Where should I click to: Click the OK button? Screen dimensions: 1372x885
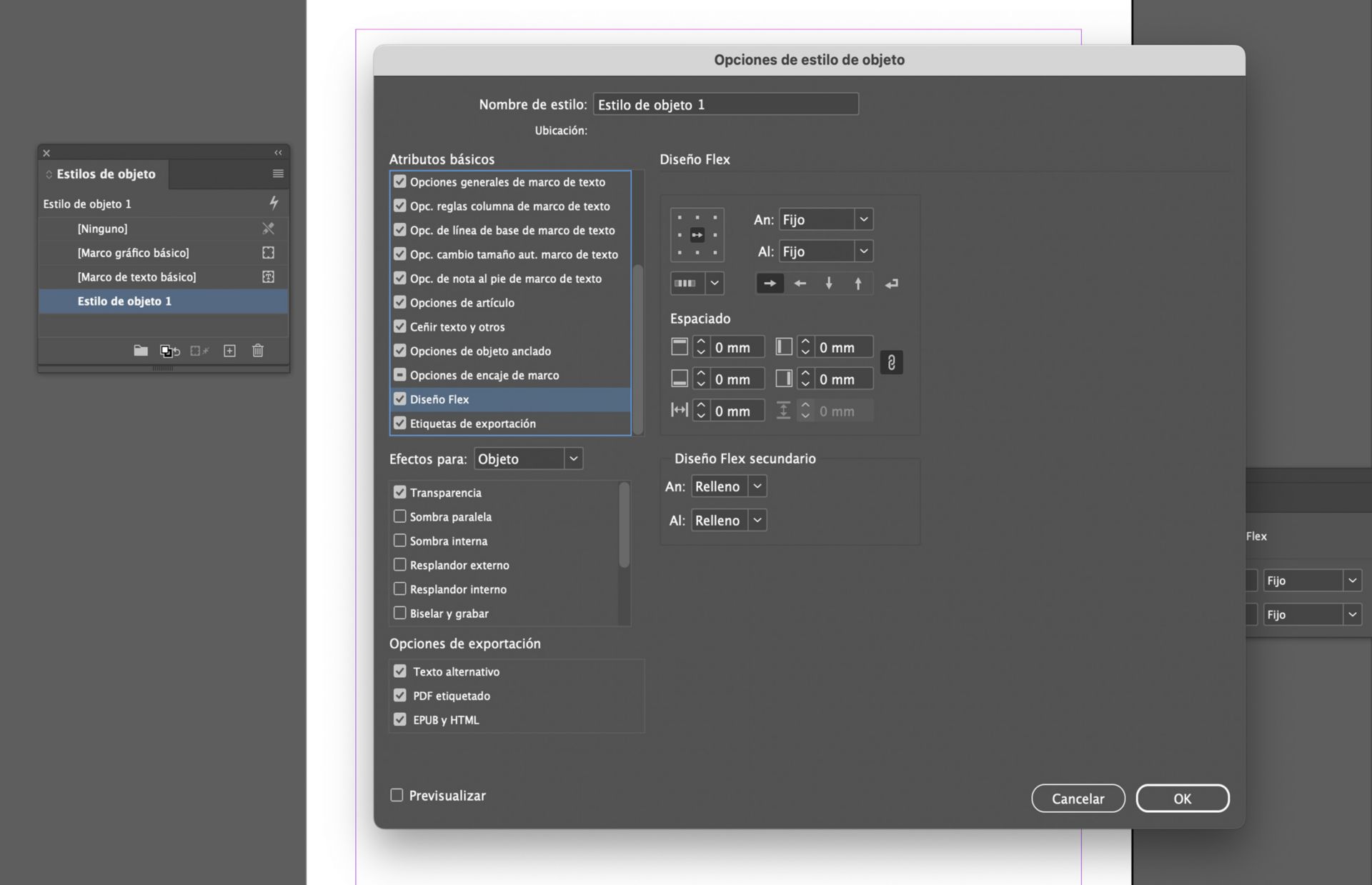point(1182,798)
